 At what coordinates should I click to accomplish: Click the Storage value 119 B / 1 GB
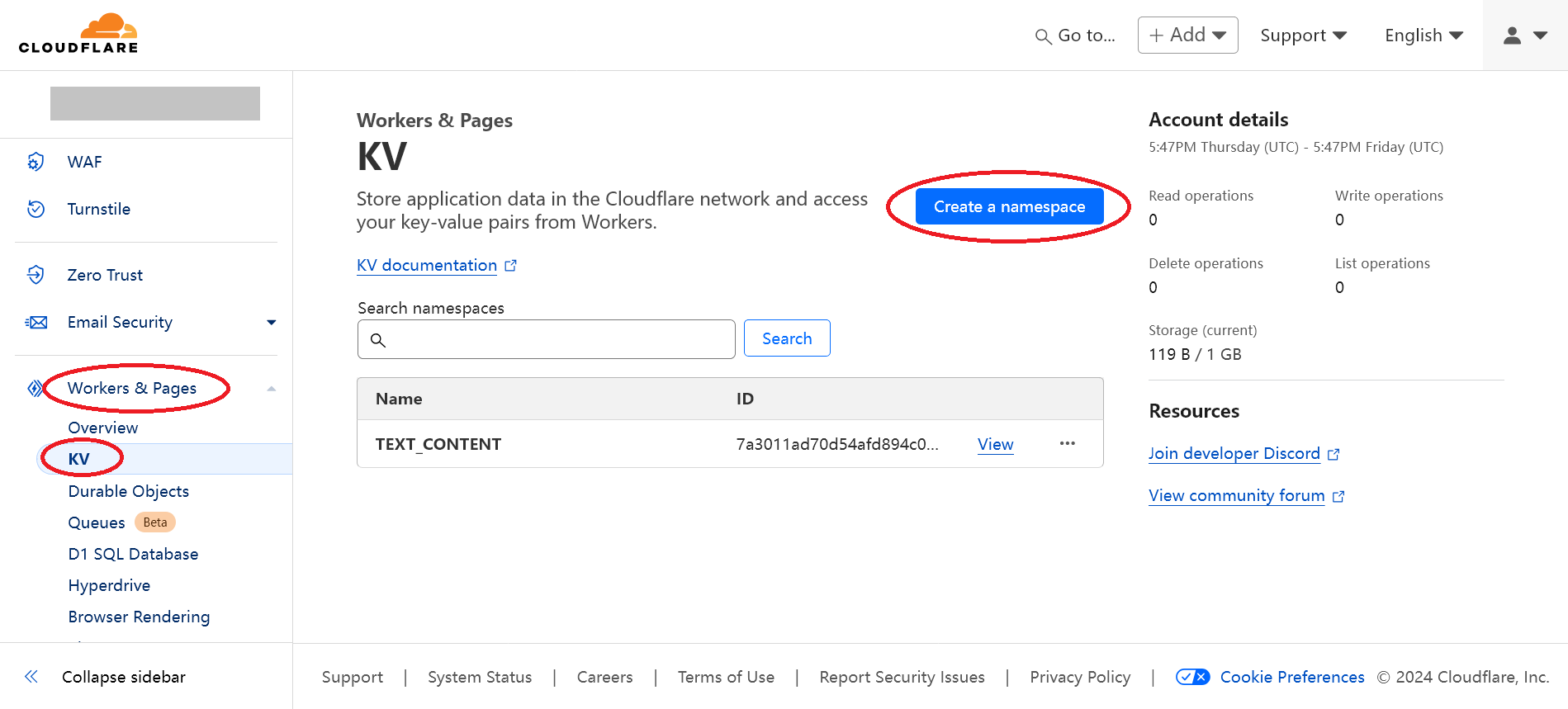[x=1195, y=354]
